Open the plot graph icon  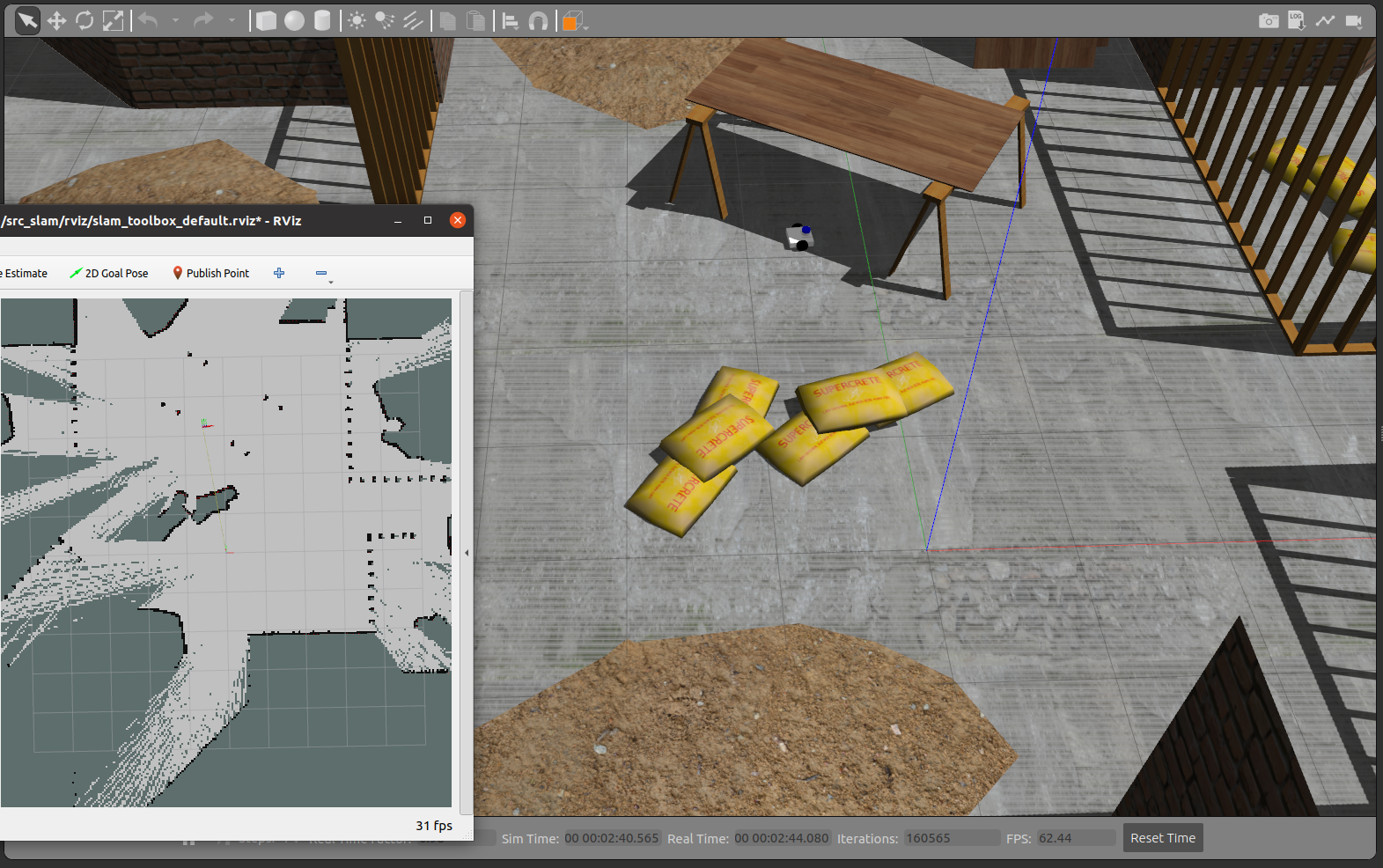click(1325, 20)
